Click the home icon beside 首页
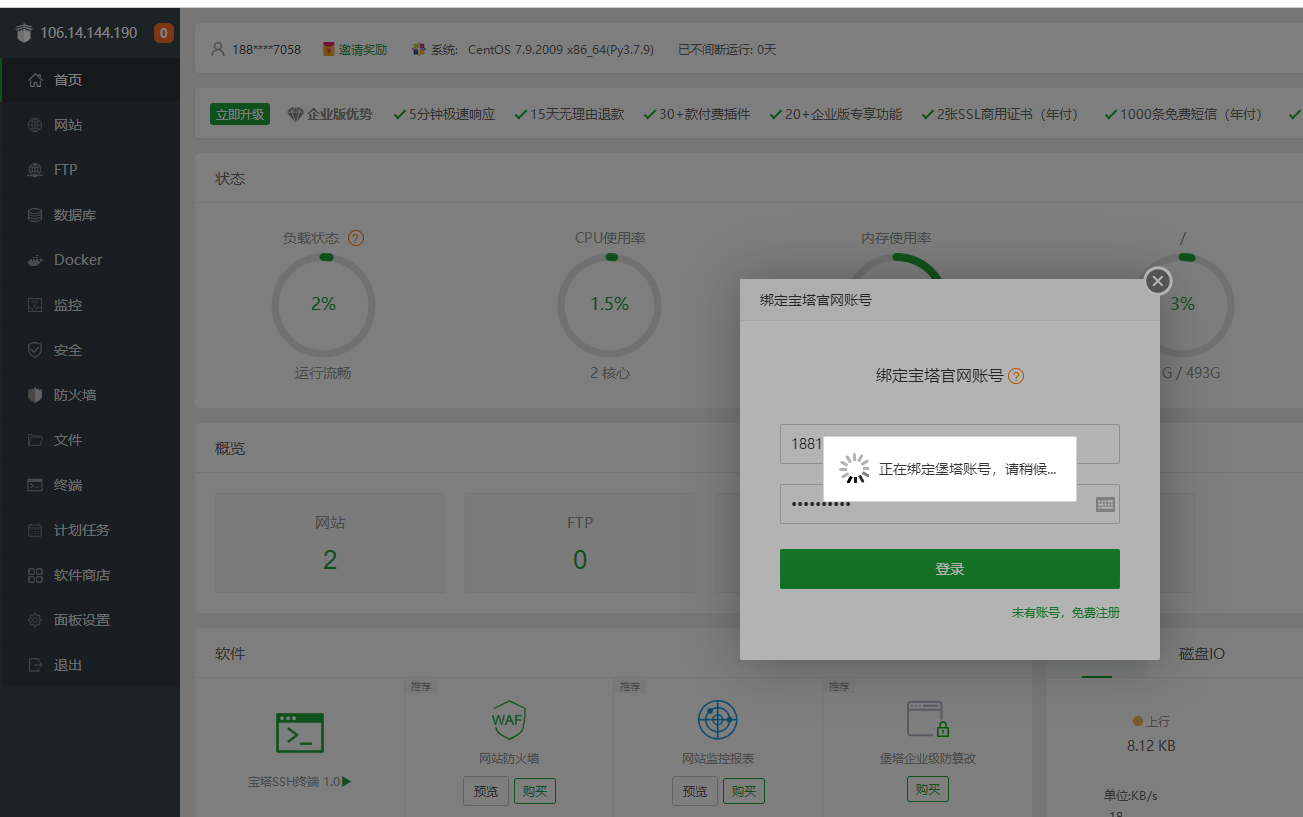 35,80
